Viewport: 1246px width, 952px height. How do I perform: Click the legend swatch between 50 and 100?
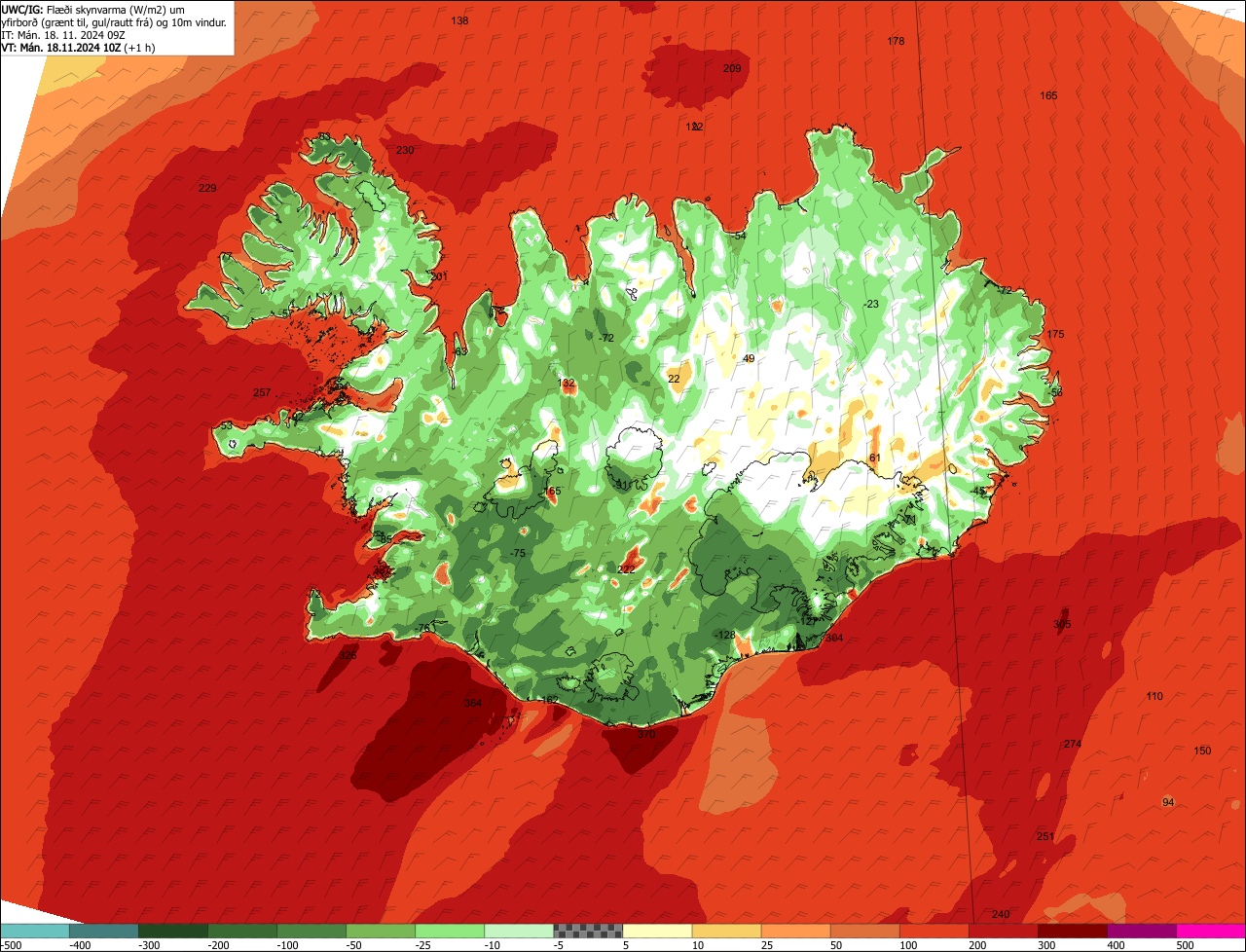click(x=863, y=931)
